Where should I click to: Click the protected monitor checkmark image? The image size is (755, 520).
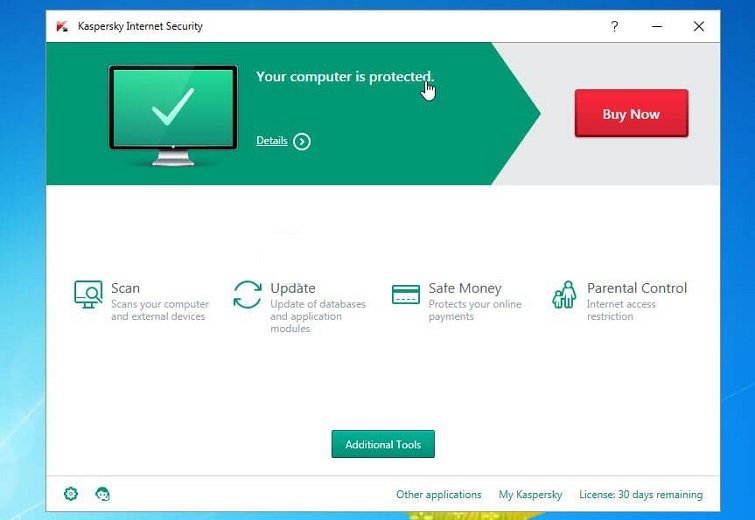pos(173,113)
